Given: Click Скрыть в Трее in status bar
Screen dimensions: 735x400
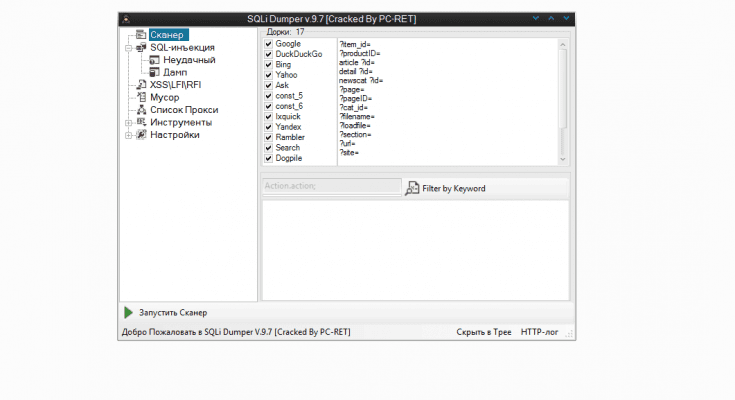Looking at the screenshot, I should pyautogui.click(x=484, y=332).
